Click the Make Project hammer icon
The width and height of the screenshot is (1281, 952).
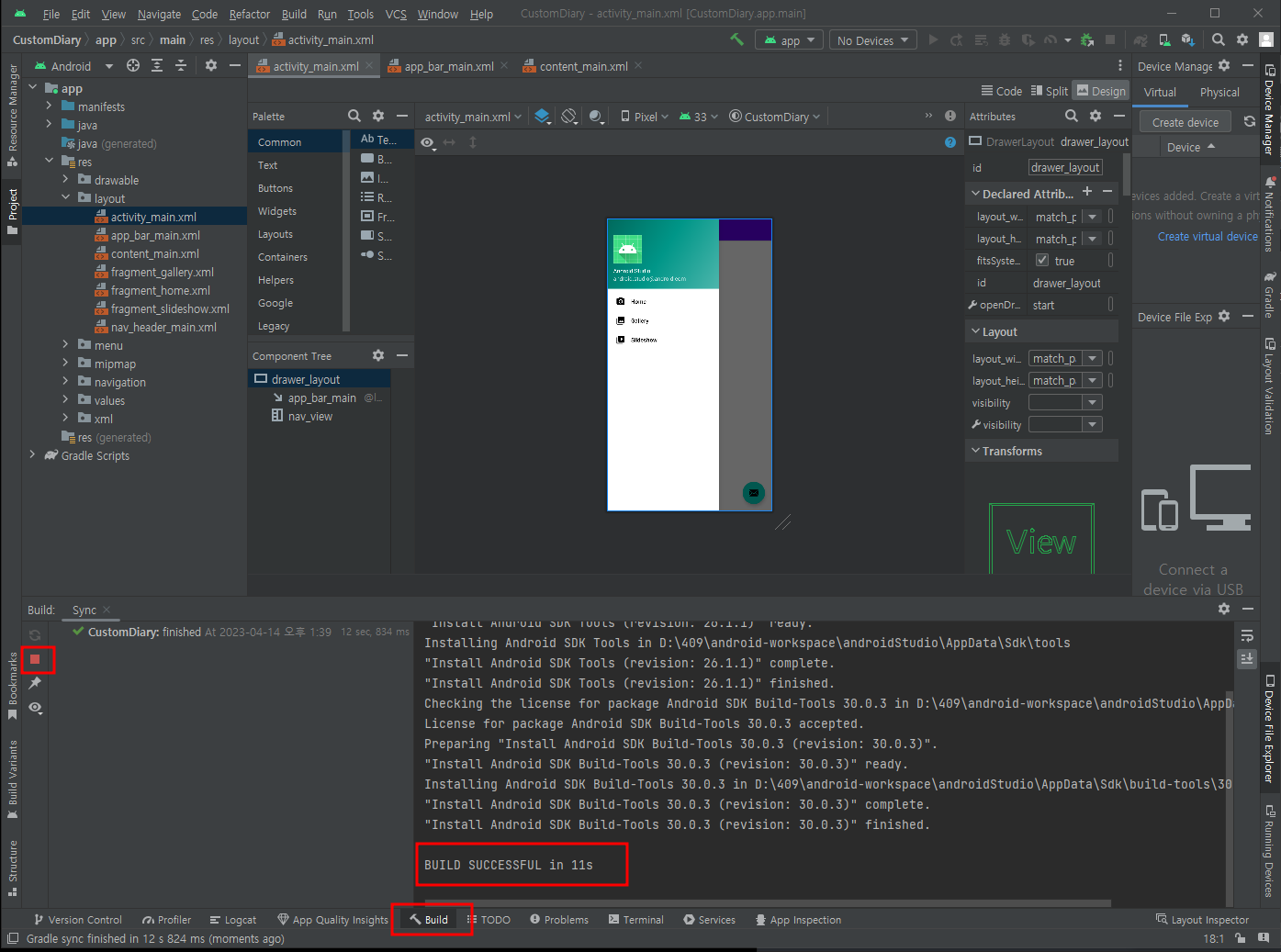736,39
